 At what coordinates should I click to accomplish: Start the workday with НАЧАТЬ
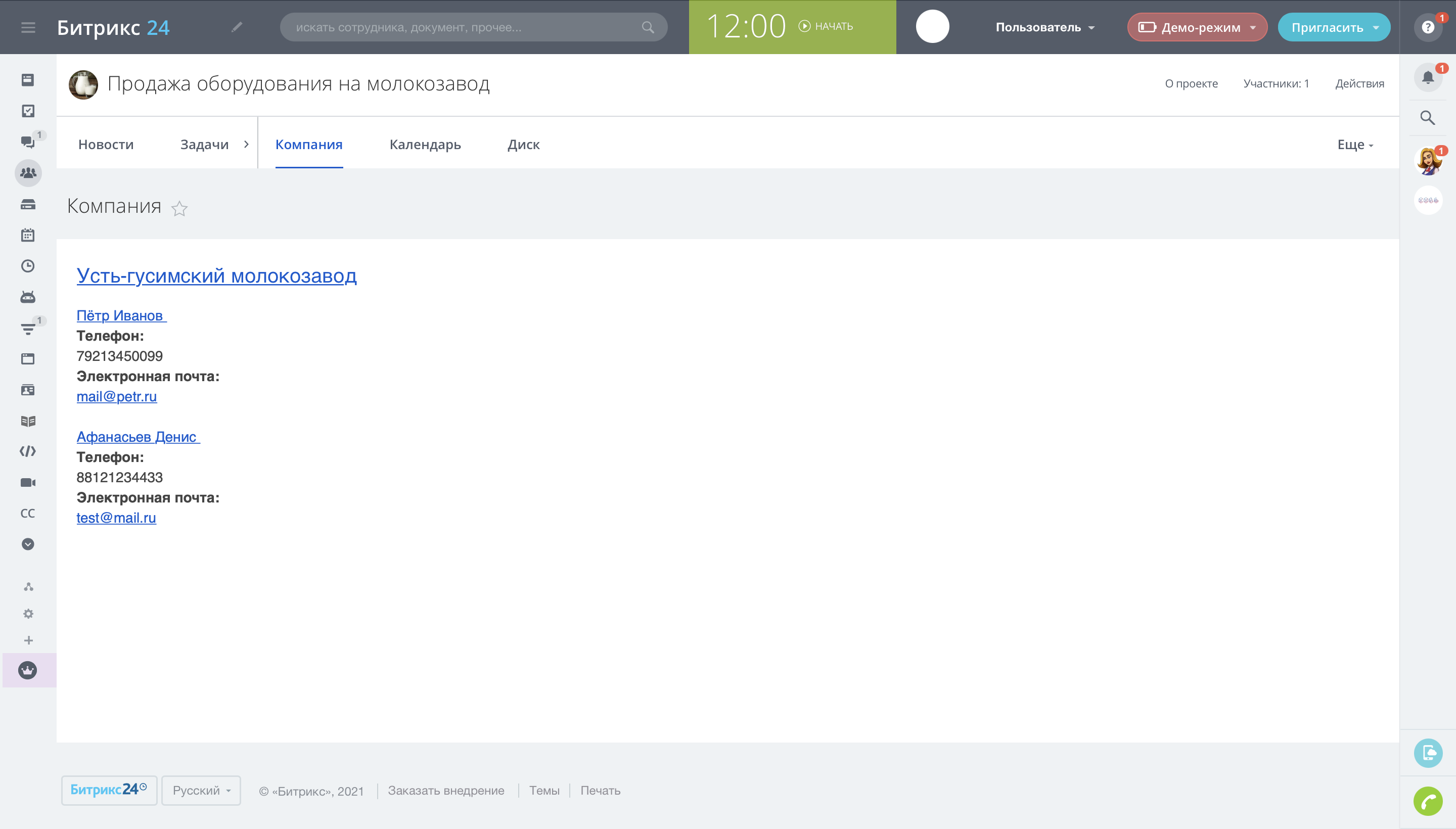point(826,26)
